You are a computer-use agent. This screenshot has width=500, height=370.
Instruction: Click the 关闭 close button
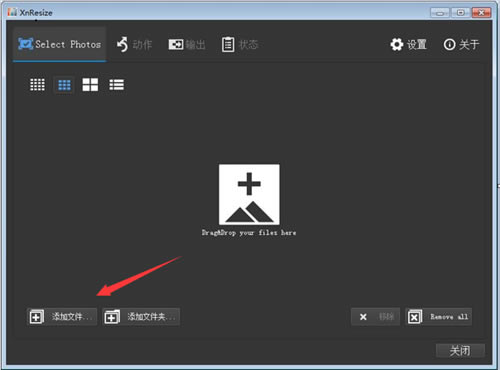click(x=460, y=351)
